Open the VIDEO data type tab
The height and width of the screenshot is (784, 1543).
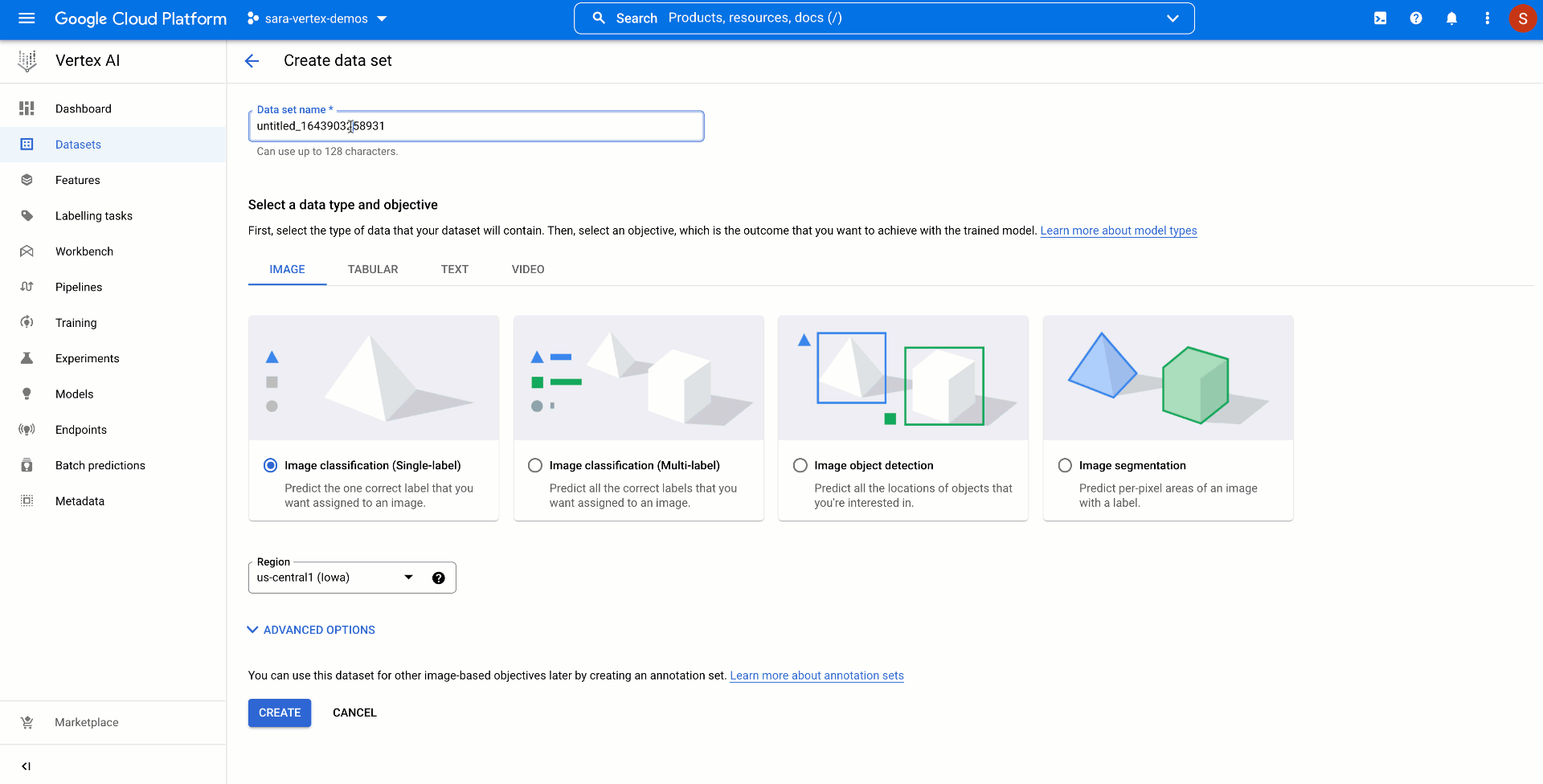point(527,269)
